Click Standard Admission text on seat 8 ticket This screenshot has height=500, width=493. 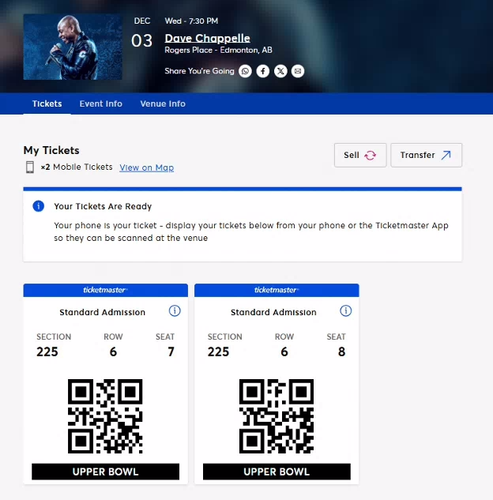click(273, 312)
